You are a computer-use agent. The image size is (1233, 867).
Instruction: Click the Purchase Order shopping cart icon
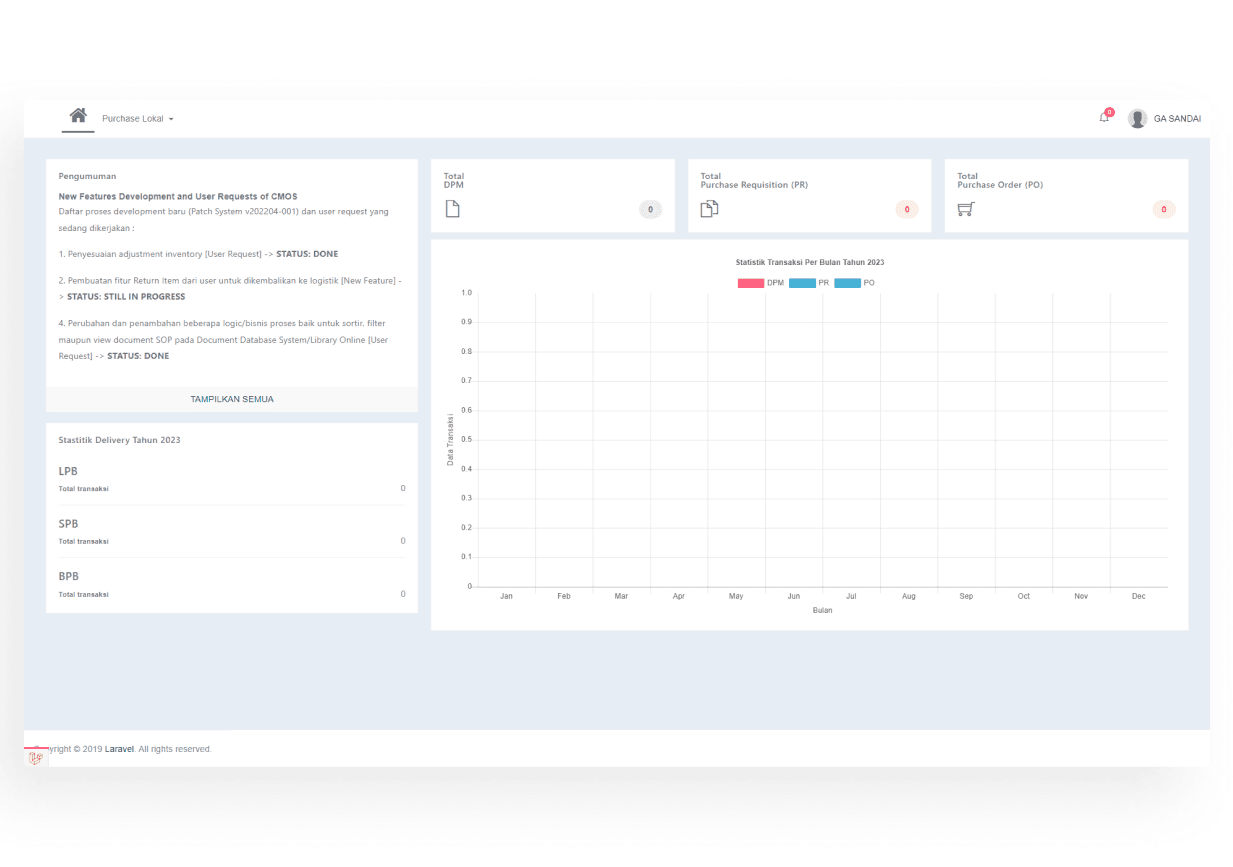click(x=966, y=208)
